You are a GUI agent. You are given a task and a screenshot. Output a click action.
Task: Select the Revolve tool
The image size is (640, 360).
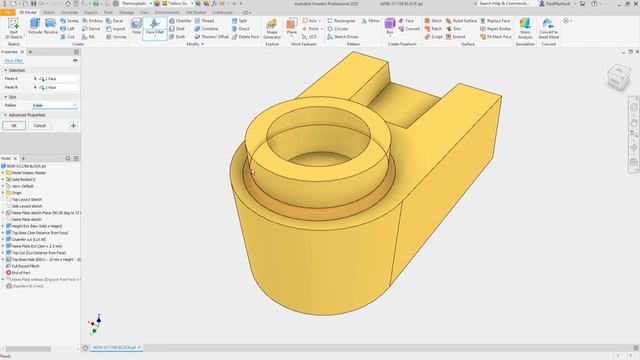[x=51, y=27]
